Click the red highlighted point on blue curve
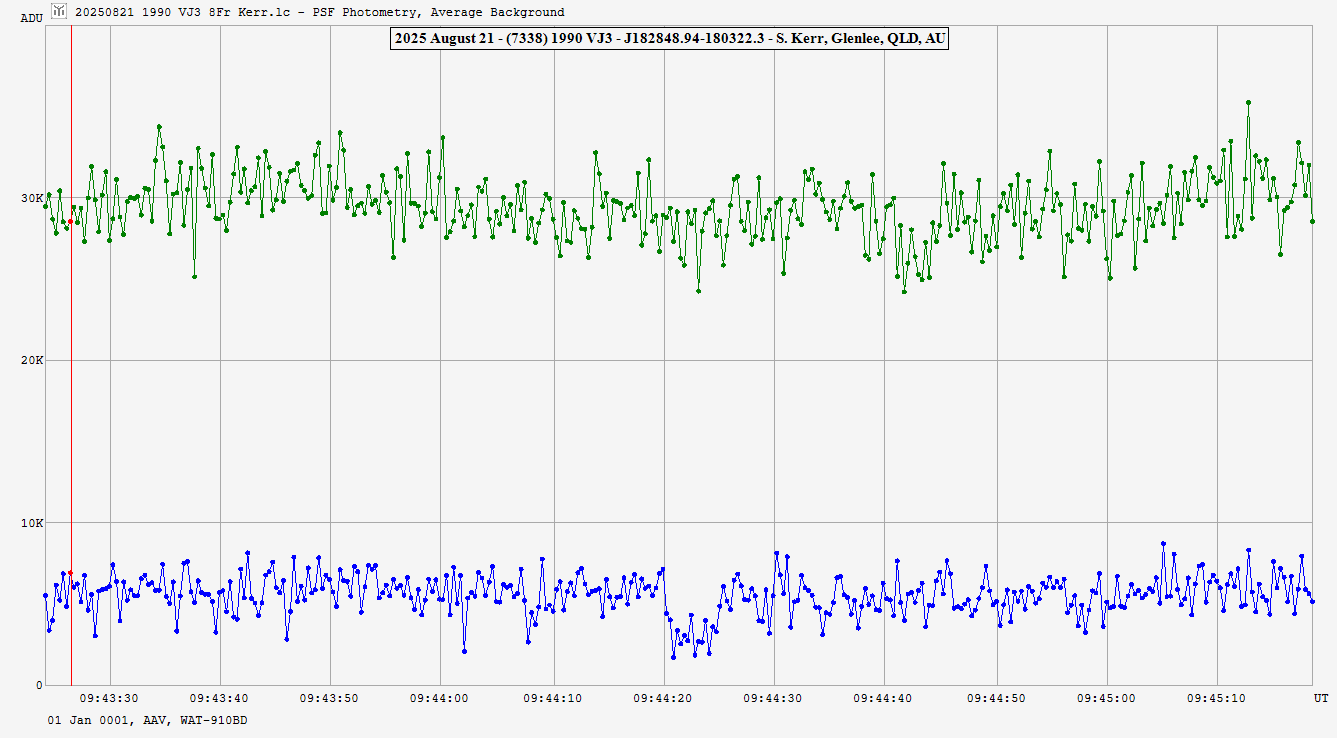This screenshot has height=738, width=1337. coord(70,573)
